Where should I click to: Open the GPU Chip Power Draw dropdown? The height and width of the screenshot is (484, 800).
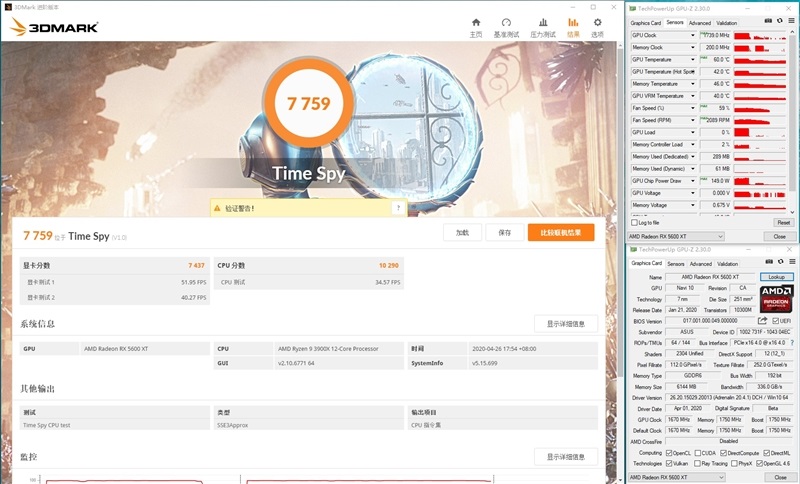[x=692, y=181]
